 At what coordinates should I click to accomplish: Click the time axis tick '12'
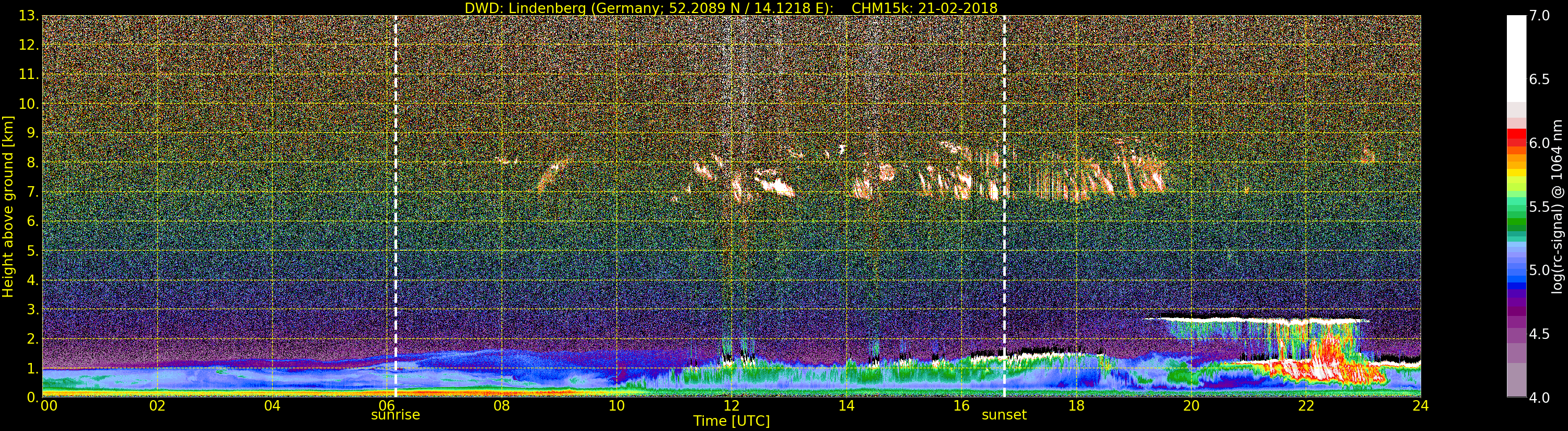pos(731,405)
